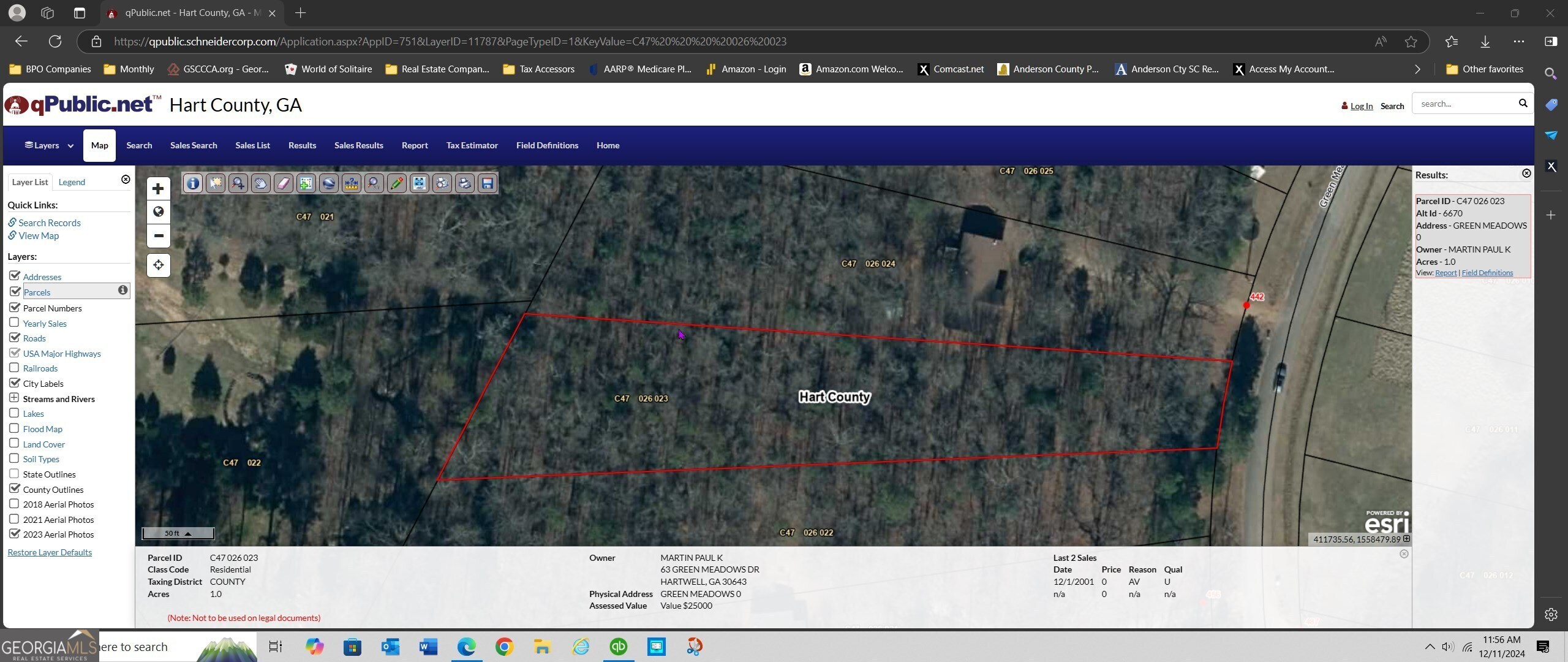This screenshot has width=1568, height=662.
Task: Open the Sales Search menu item
Action: (x=194, y=145)
